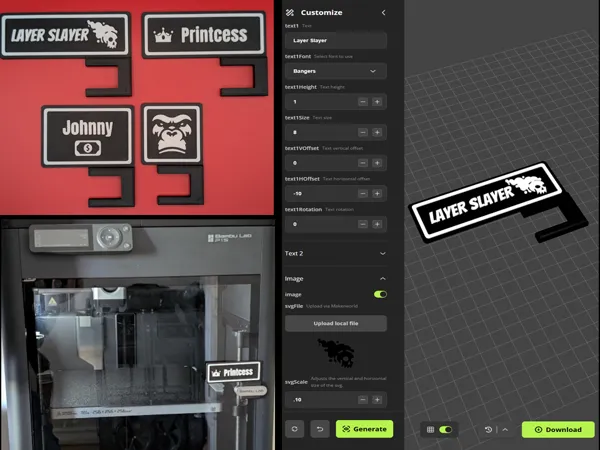Open the history clock icon in the viewer
The width and height of the screenshot is (600, 450).
(488, 430)
